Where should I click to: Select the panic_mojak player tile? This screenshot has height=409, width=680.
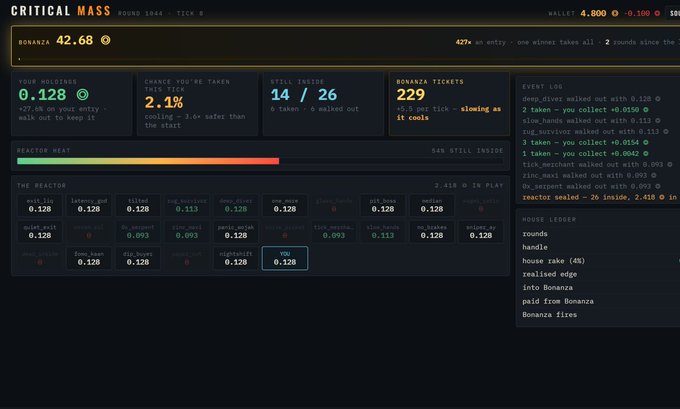pos(236,232)
